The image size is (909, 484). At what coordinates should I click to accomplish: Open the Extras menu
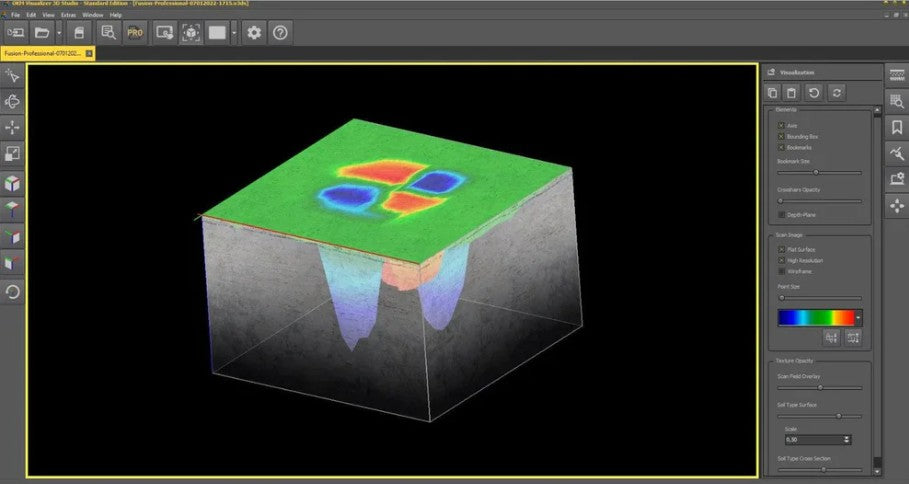pyautogui.click(x=68, y=15)
